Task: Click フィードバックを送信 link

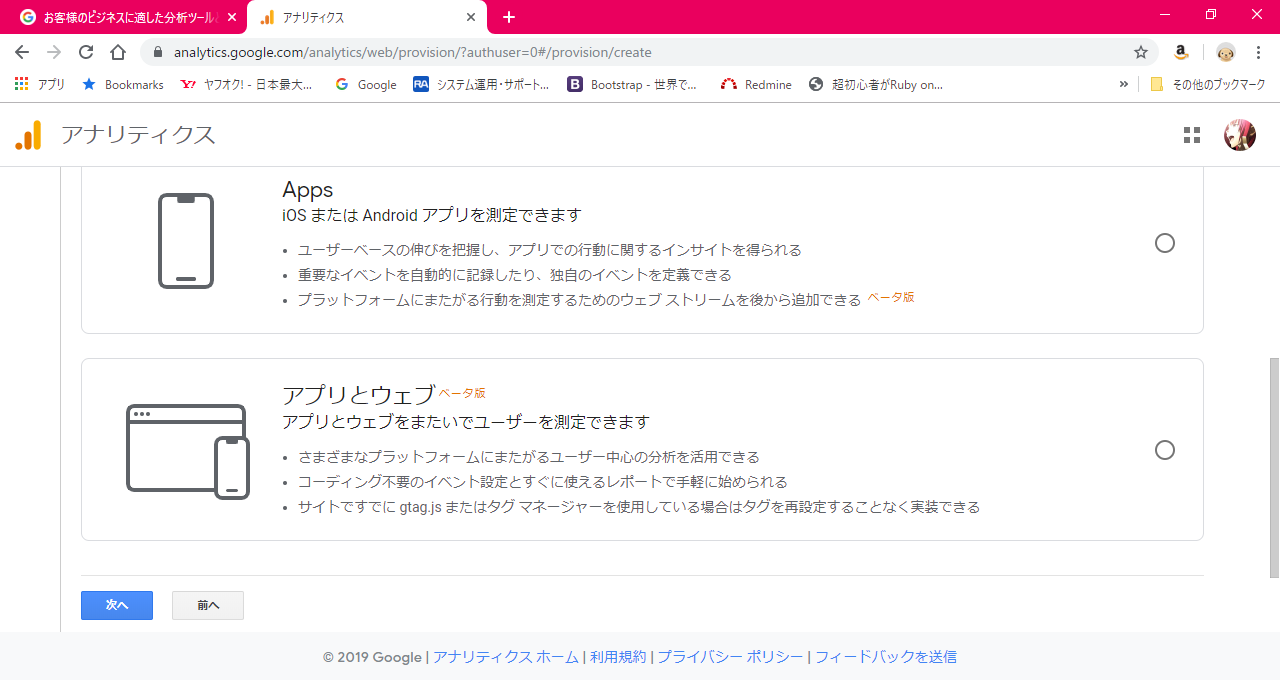Action: pos(886,657)
